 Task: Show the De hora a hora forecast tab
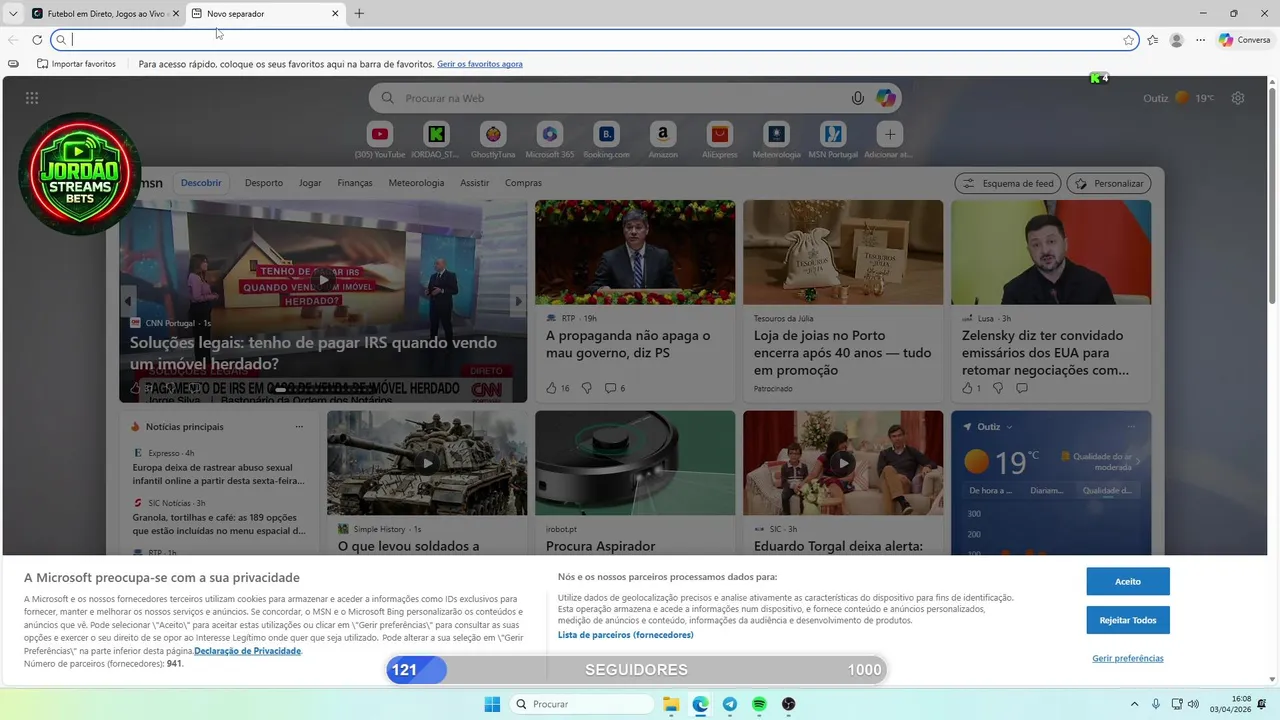[x=991, y=491]
